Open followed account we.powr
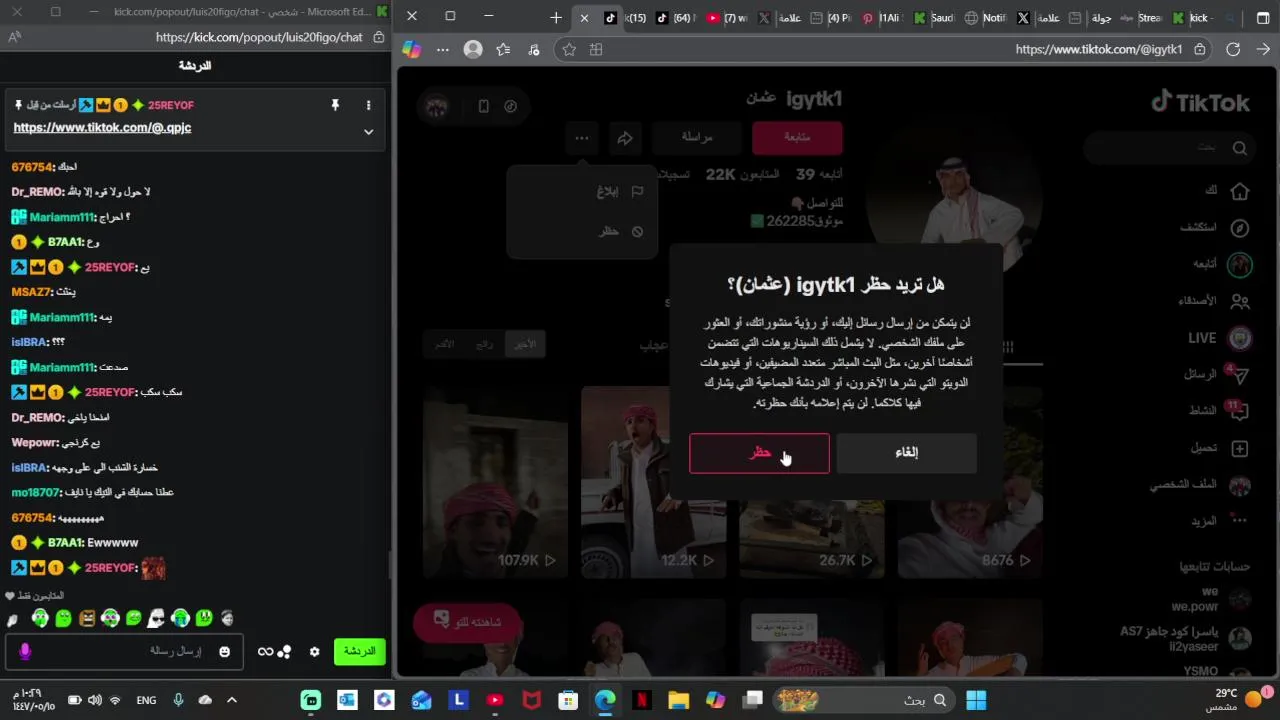Image resolution: width=1280 pixels, height=720 pixels. [x=1210, y=598]
